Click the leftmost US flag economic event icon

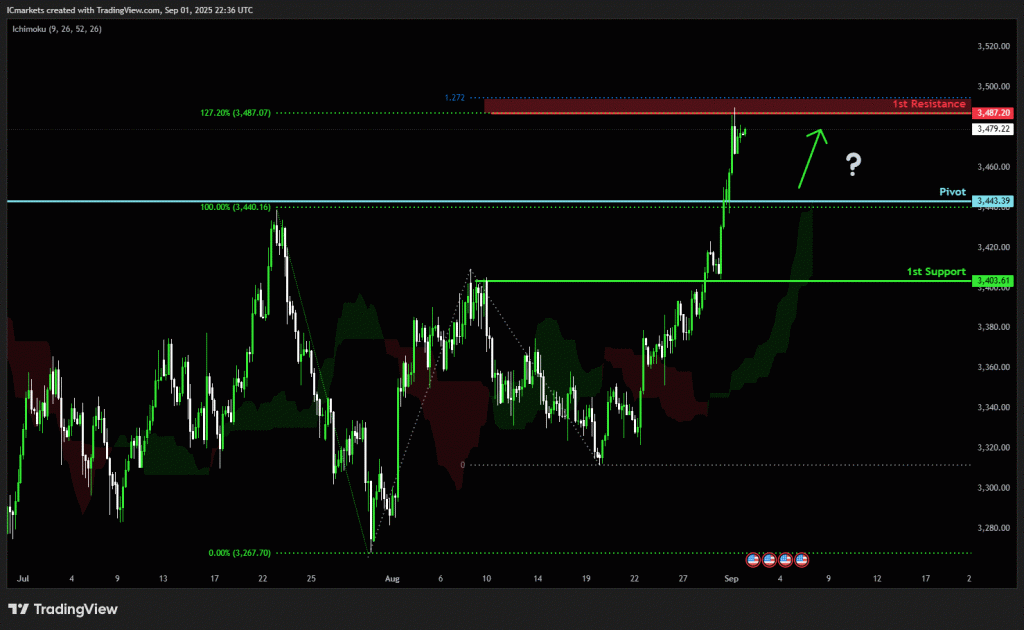pyautogui.click(x=753, y=559)
